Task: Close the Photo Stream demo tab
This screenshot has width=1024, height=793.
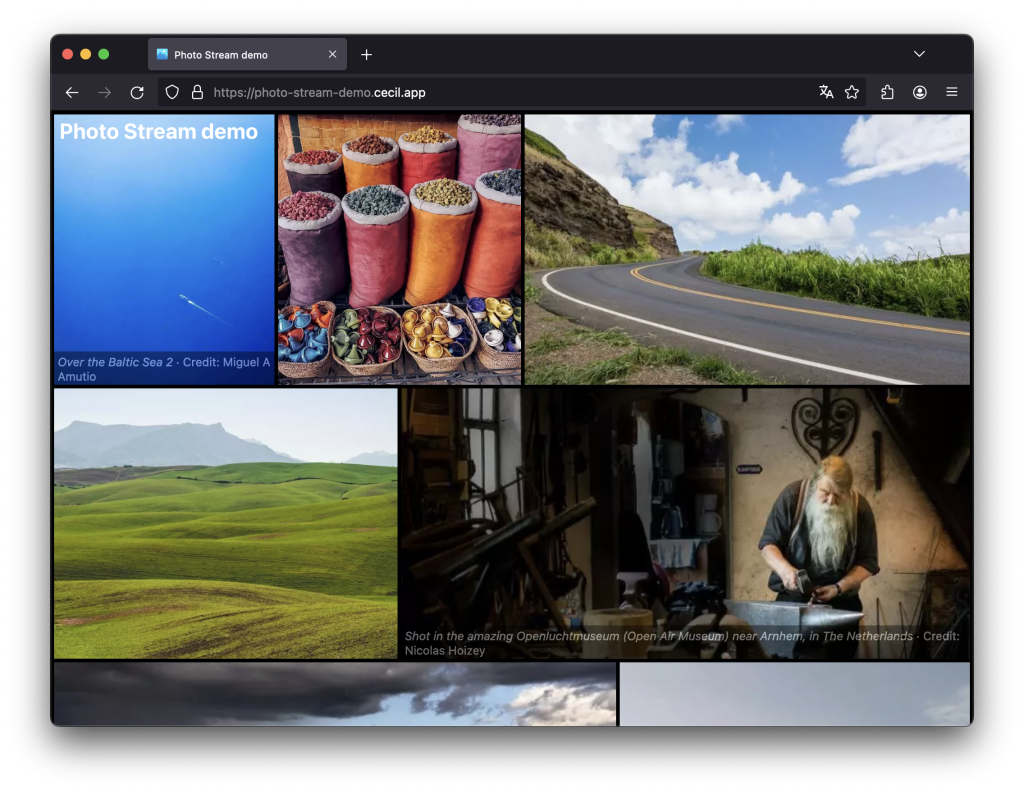Action: (333, 54)
